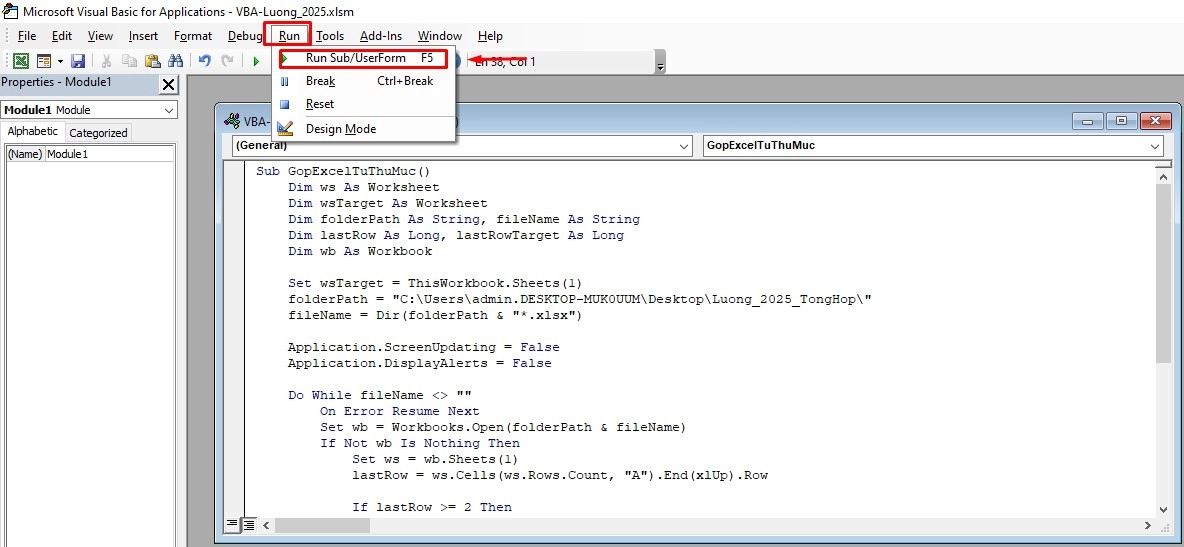
Task: Click the code window's system menu icon
Action: [x=232, y=121]
